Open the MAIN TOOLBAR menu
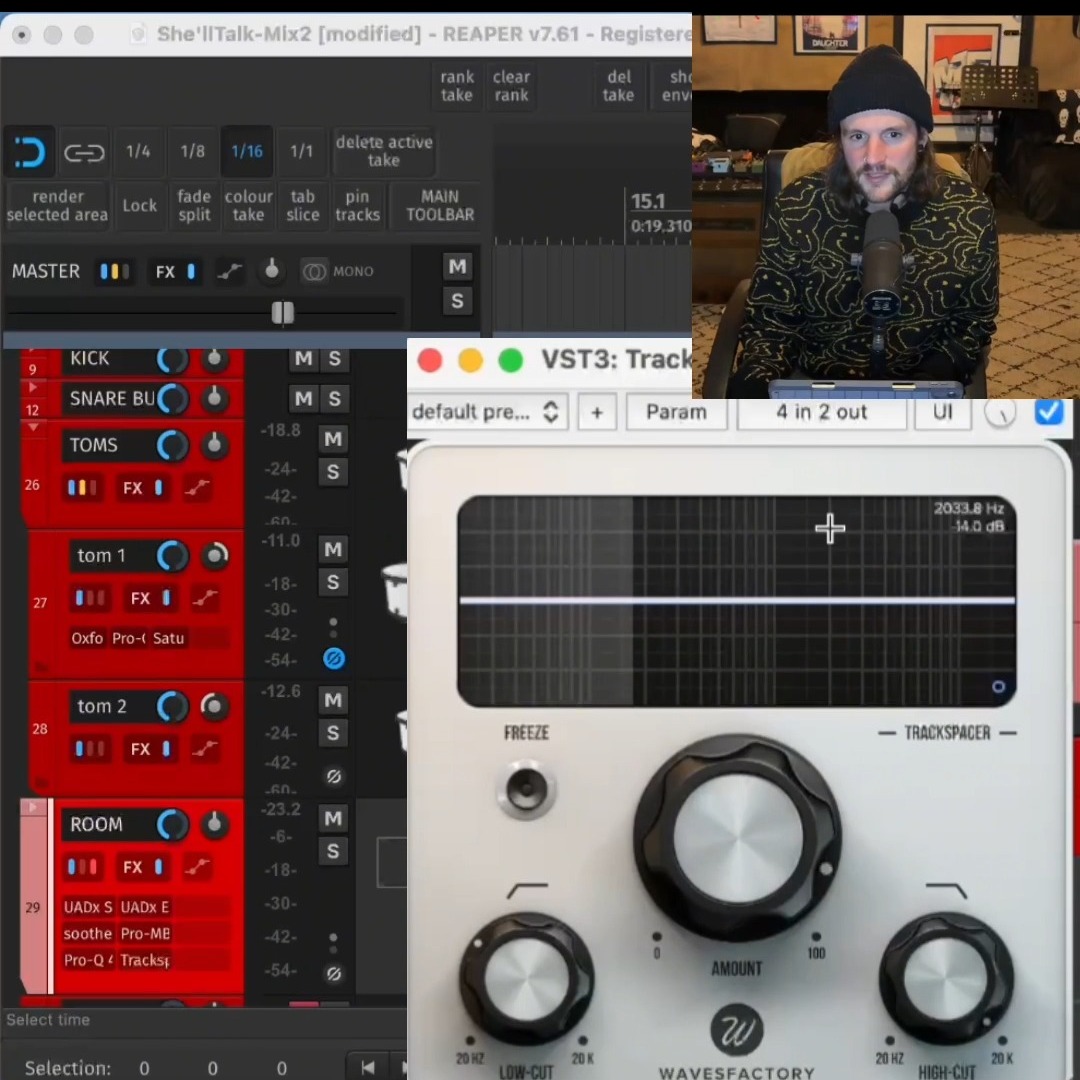Screen dimensions: 1080x1080 point(438,206)
